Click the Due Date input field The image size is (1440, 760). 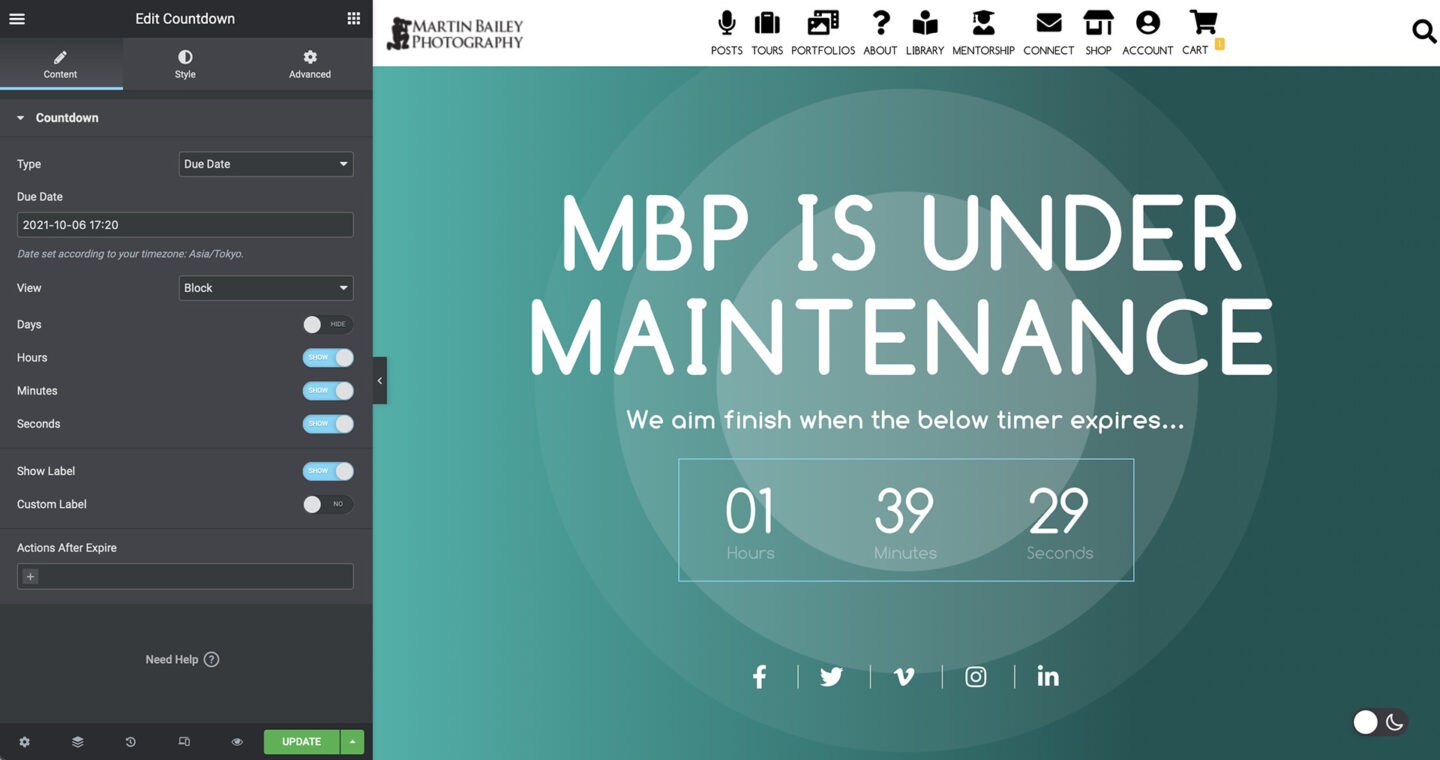185,225
